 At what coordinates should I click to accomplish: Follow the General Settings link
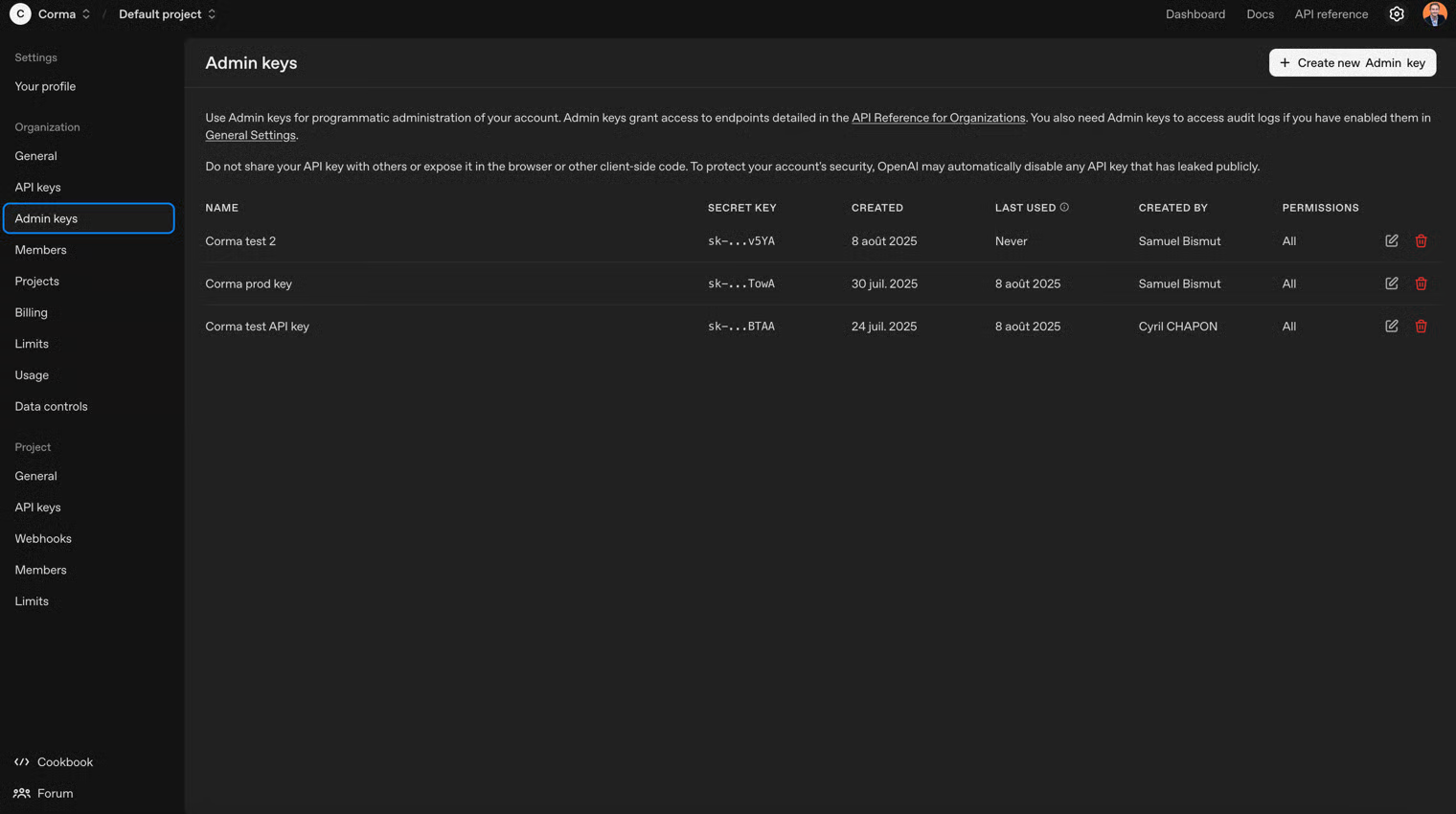(250, 136)
